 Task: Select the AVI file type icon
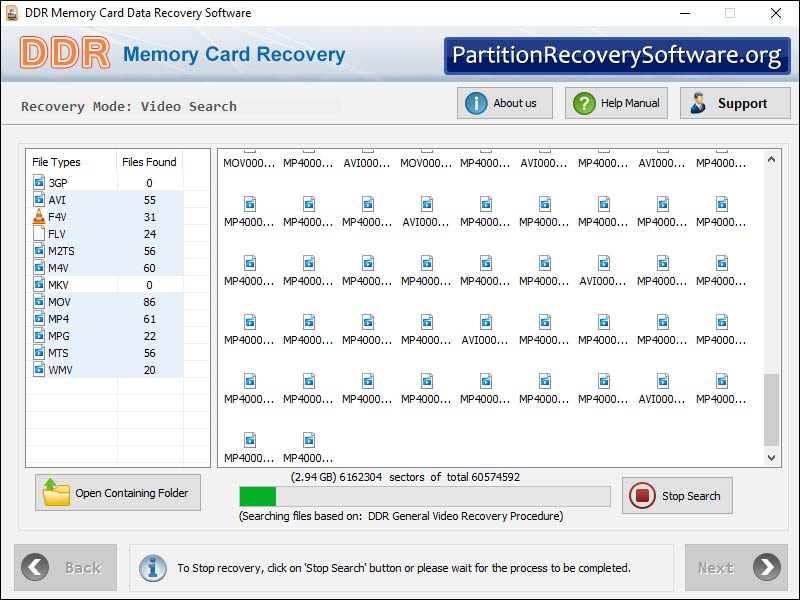(x=38, y=200)
